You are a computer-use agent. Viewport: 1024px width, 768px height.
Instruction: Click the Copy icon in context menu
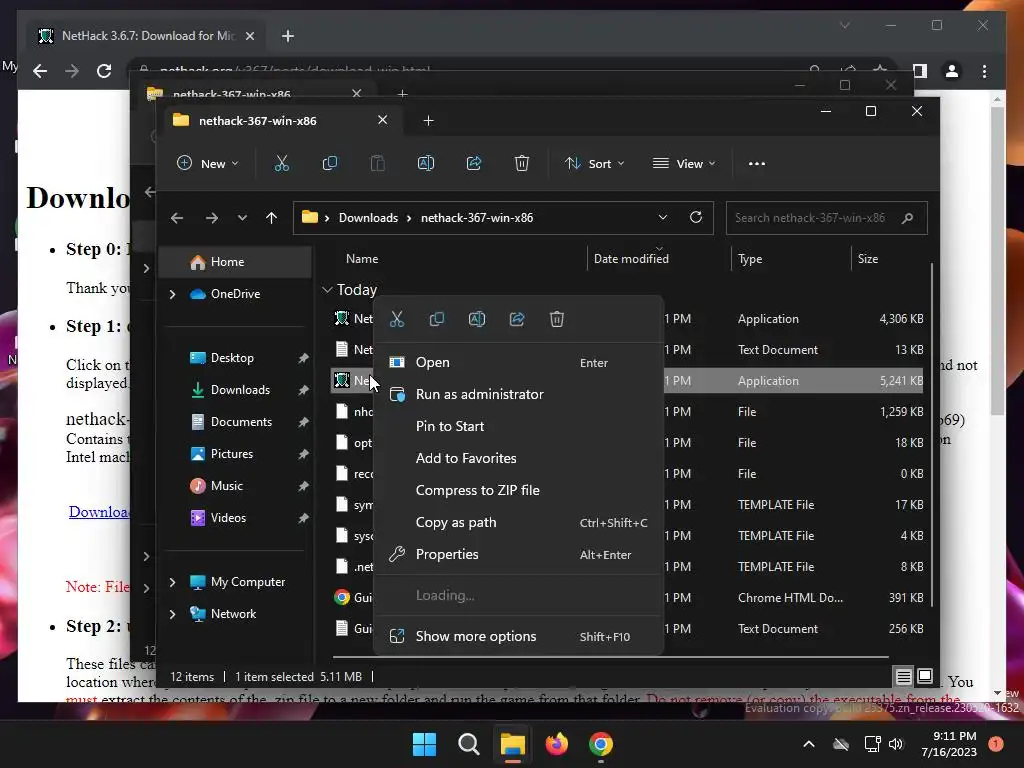[437, 319]
